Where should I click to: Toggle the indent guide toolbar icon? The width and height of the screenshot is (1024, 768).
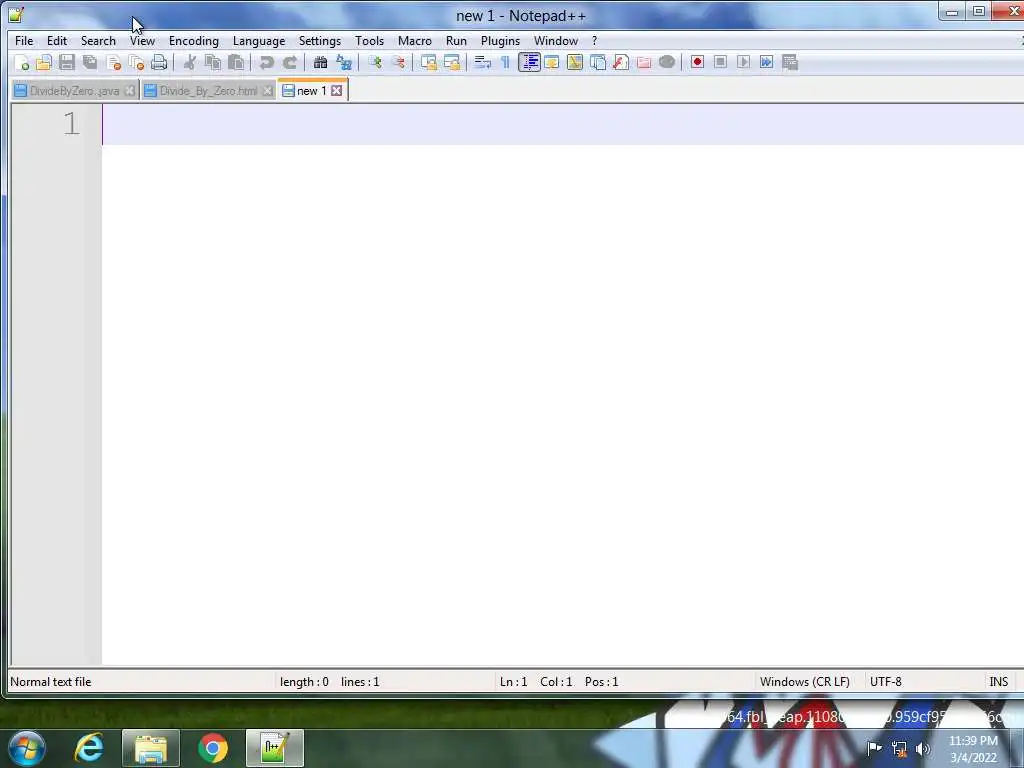[529, 63]
